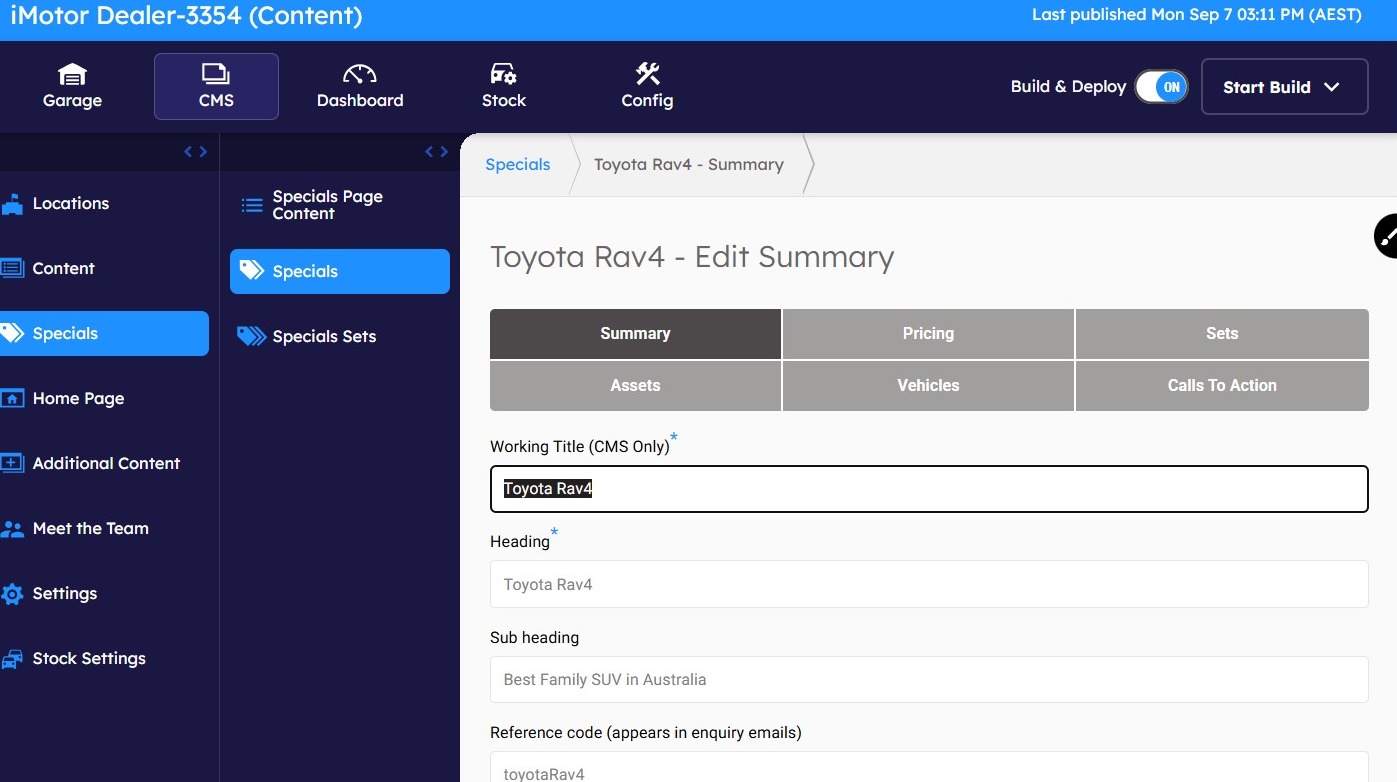
Task: Click the Meet the Team people icon
Action: [x=12, y=529]
